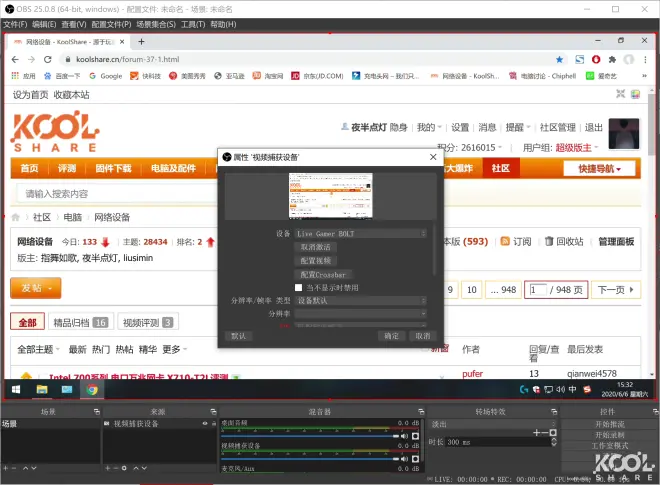Image resolution: width=660 pixels, height=485 pixels.
Task: Pop out the 来源 dock panel
Action: pos(213,412)
